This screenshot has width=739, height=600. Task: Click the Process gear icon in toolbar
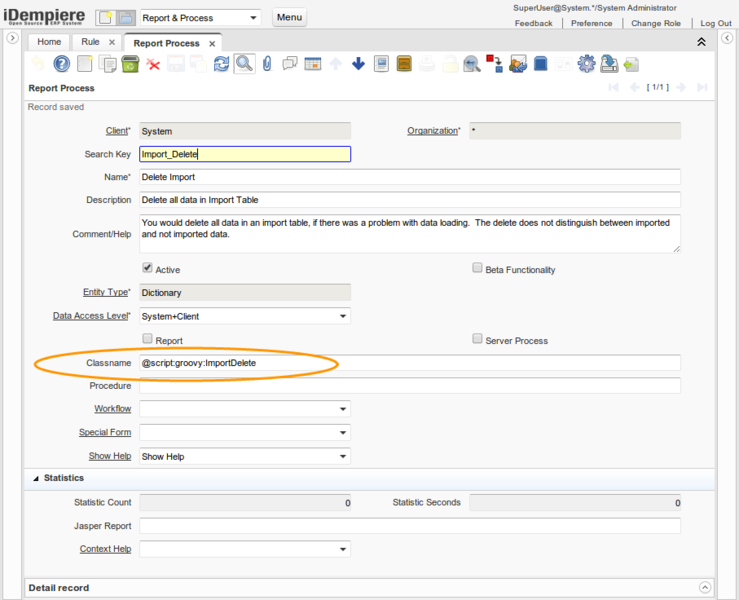click(586, 64)
